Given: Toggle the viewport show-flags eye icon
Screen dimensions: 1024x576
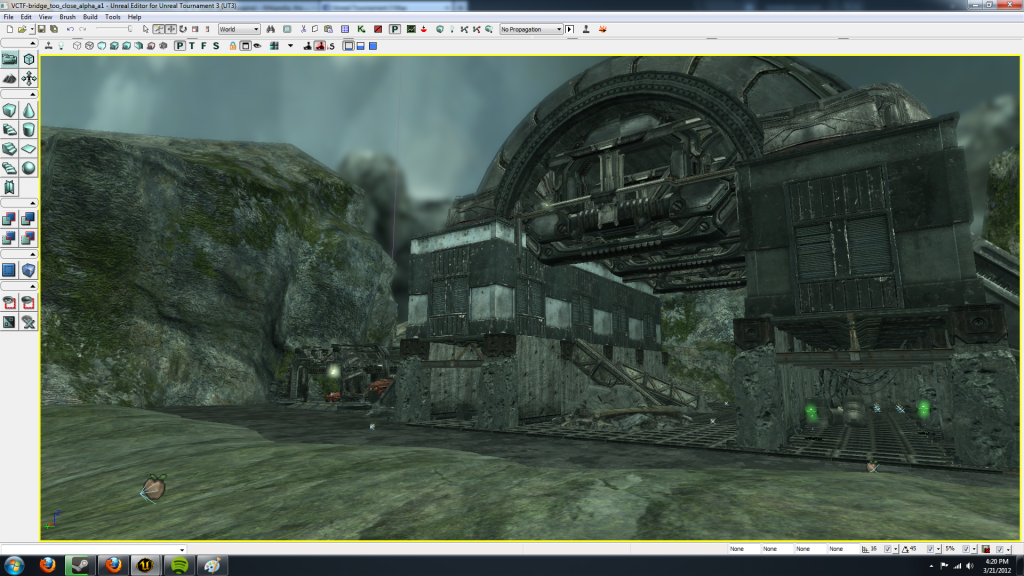Looking at the screenshot, I should point(257,46).
